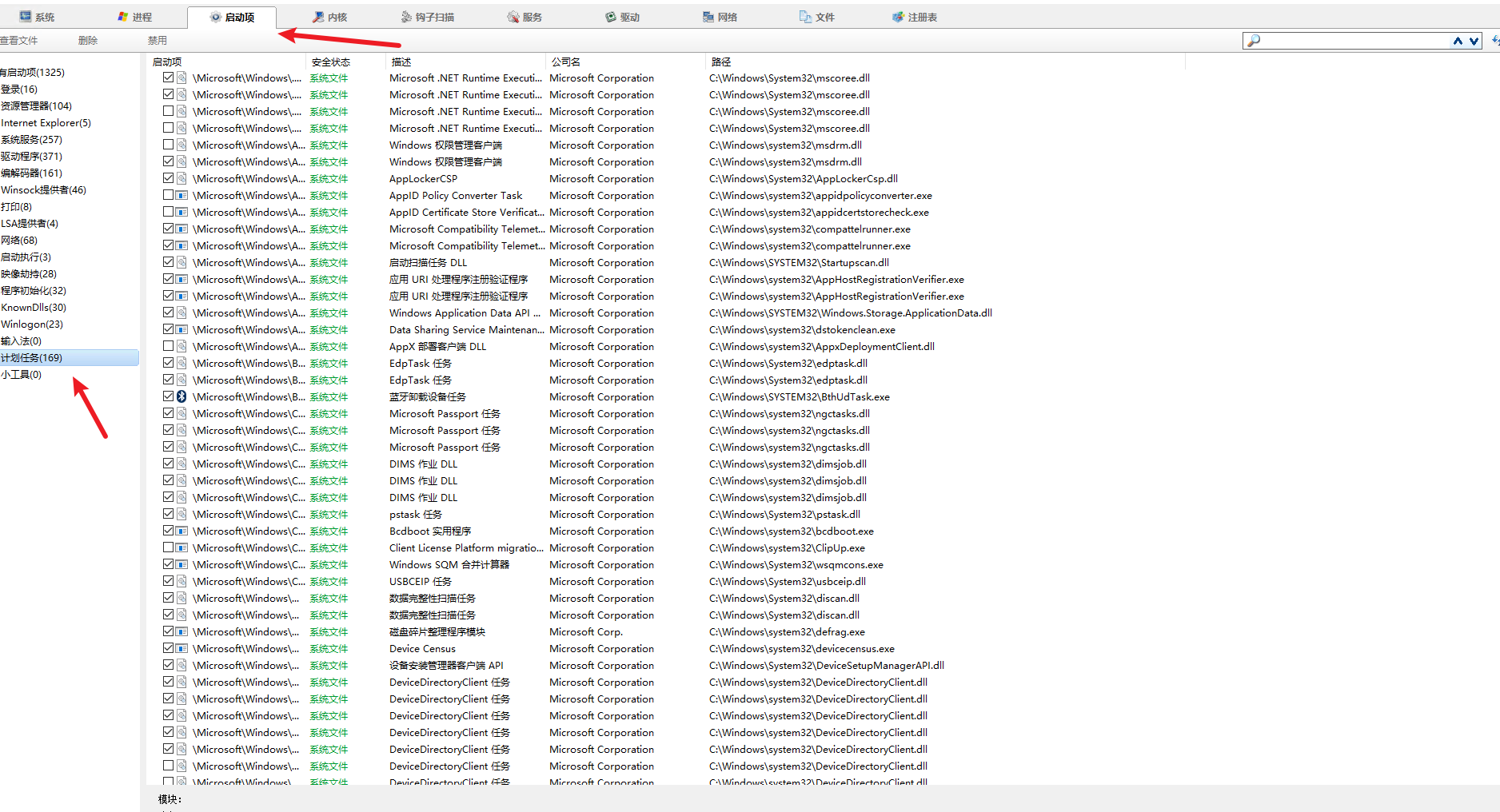Uncheck the AppLockerCSP startup item checkbox
The width and height of the screenshot is (1500, 812).
[168, 178]
